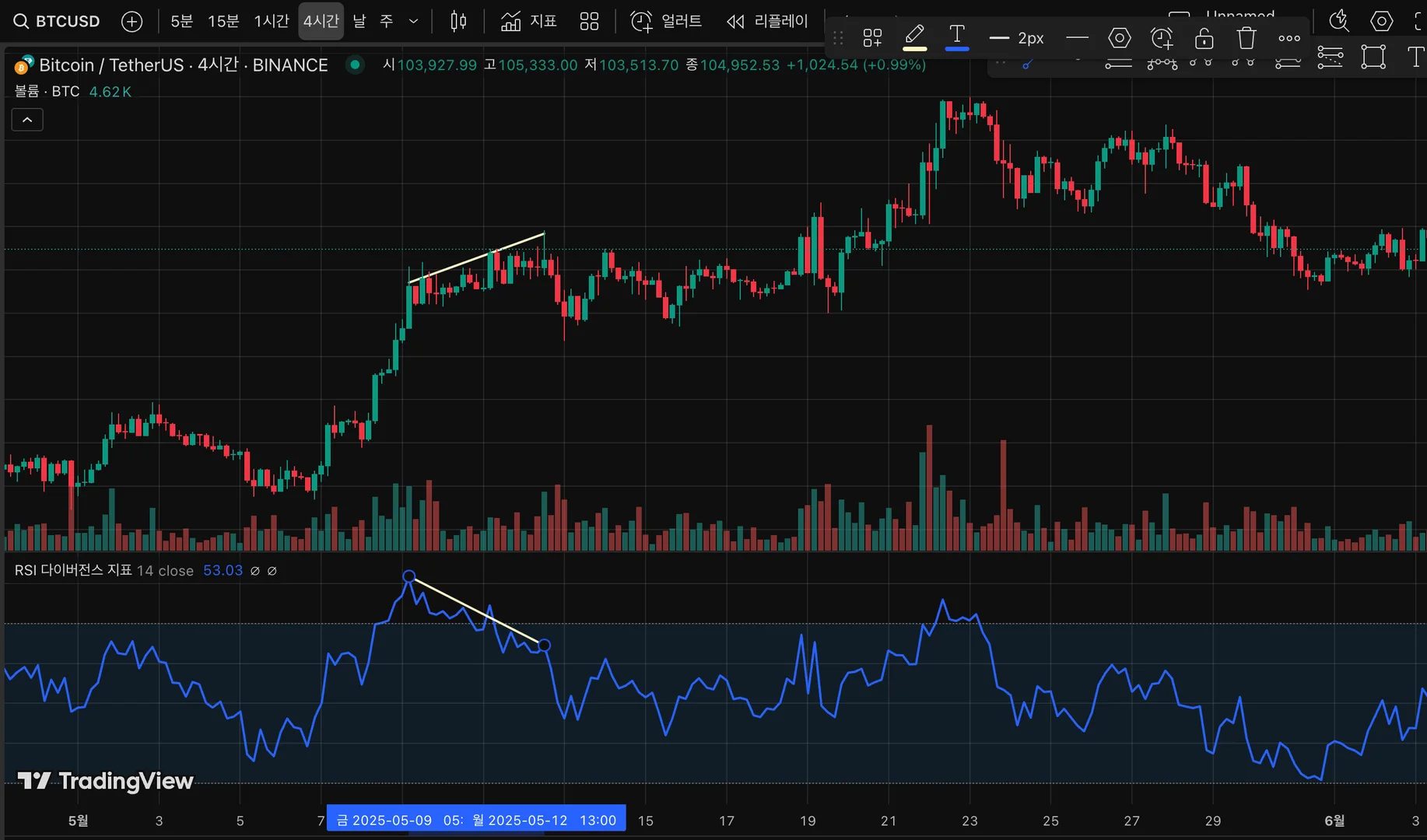Click more options three-dot icon

[1289, 37]
